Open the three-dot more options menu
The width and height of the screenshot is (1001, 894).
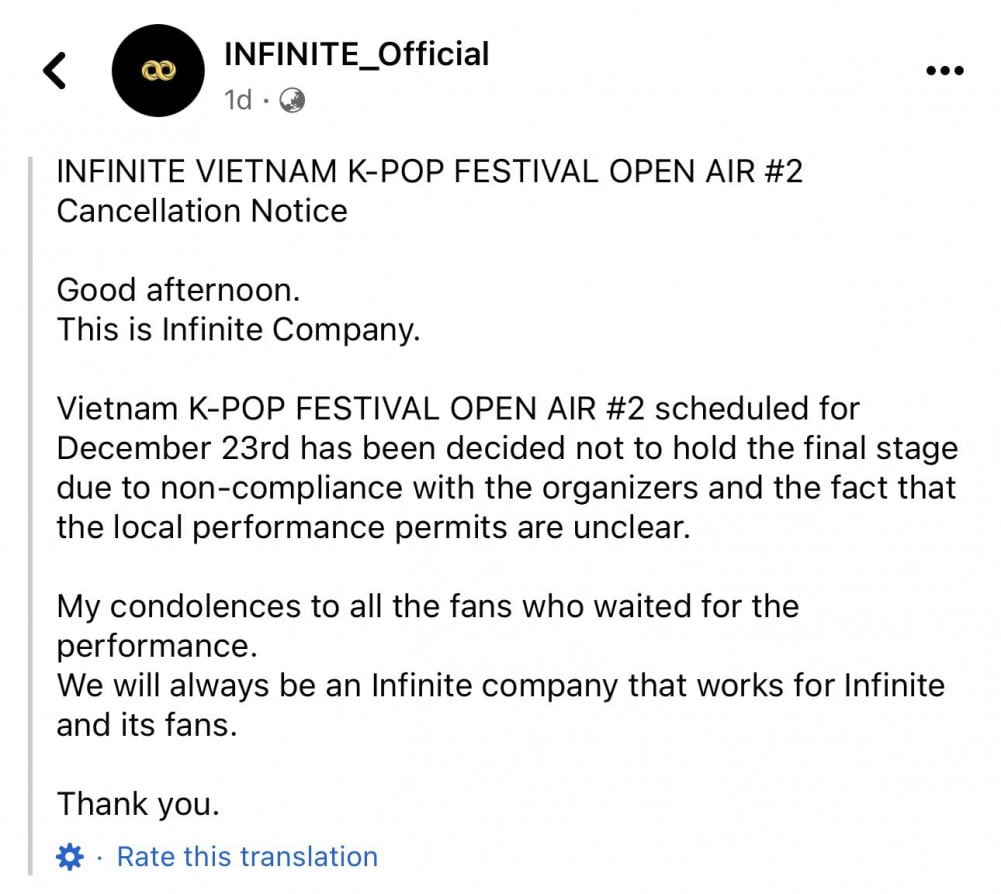(945, 70)
